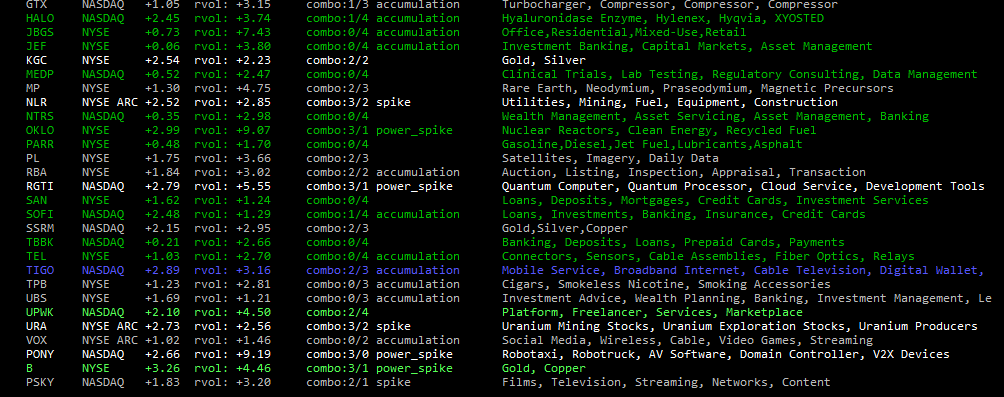1004x397 pixels.
Task: Click the PARR ticker symbol
Action: click(x=40, y=145)
